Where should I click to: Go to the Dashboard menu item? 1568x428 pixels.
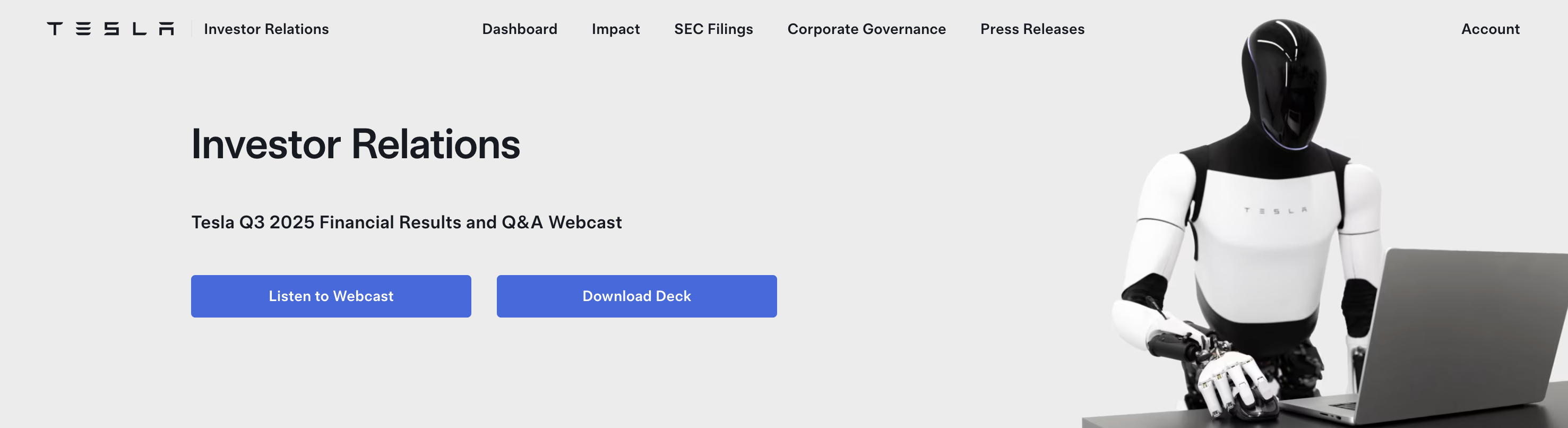point(519,29)
